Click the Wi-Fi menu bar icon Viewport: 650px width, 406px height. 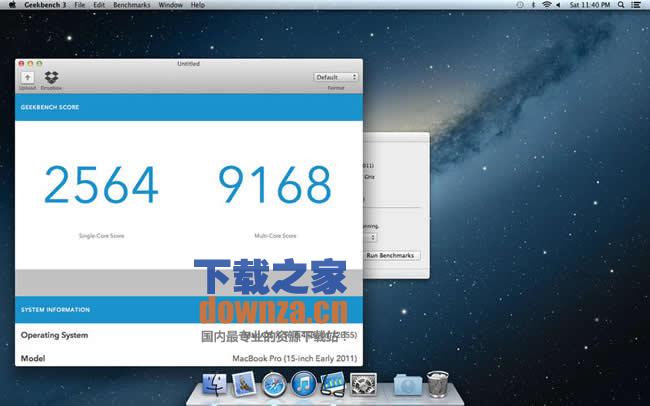pos(547,5)
